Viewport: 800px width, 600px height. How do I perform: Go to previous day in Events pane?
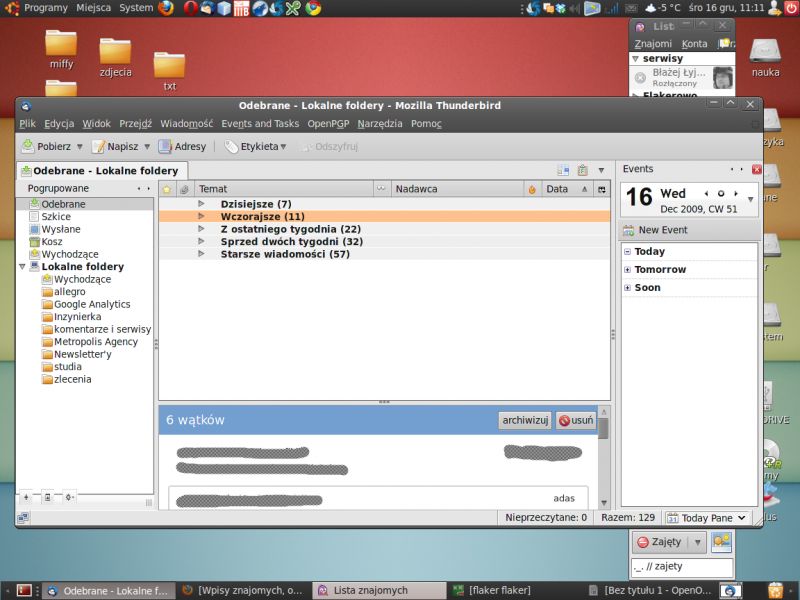[706, 194]
